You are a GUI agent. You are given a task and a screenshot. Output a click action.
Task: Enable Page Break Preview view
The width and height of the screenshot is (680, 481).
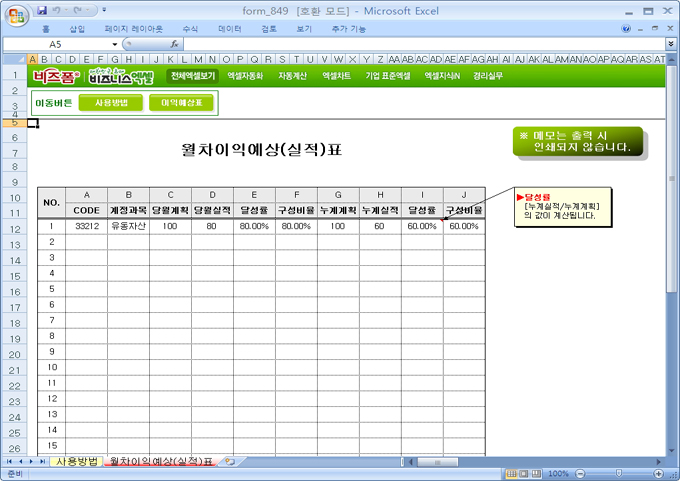(538, 473)
